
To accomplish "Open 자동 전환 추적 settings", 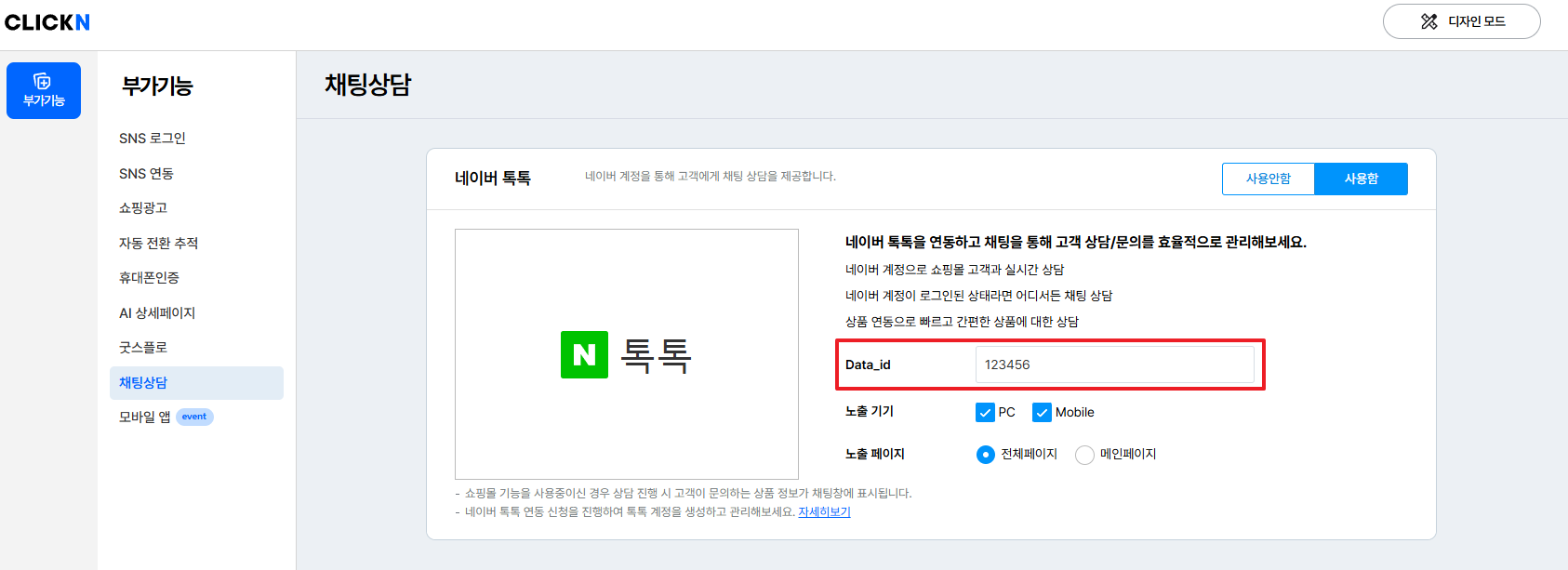I will (158, 244).
